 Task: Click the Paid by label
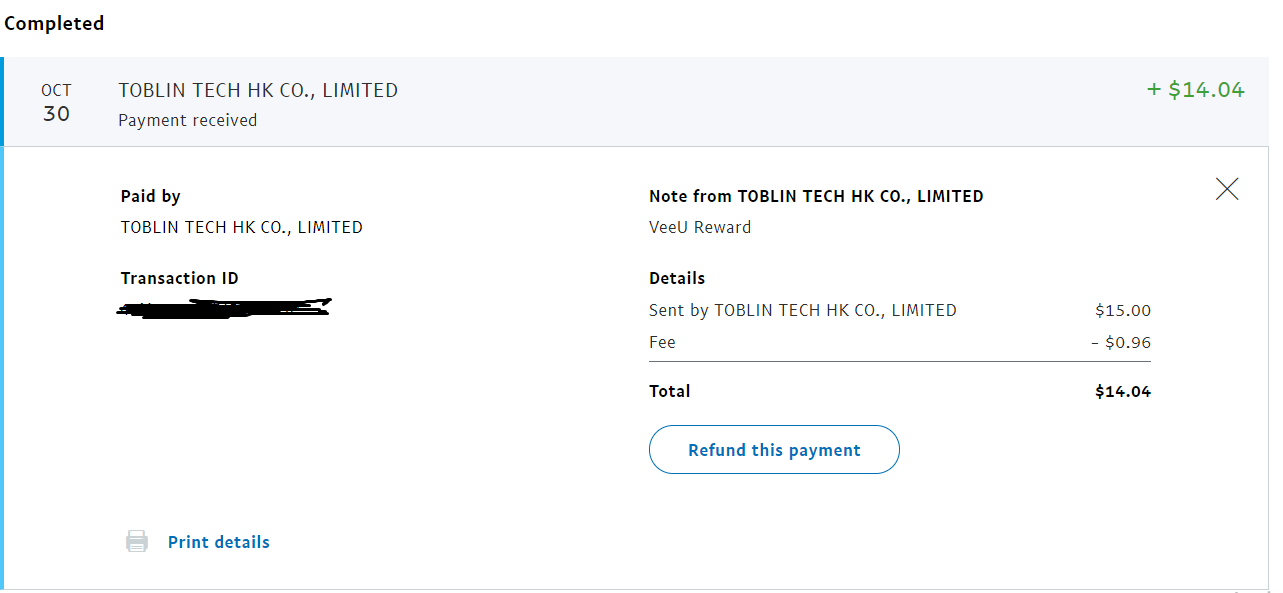150,196
